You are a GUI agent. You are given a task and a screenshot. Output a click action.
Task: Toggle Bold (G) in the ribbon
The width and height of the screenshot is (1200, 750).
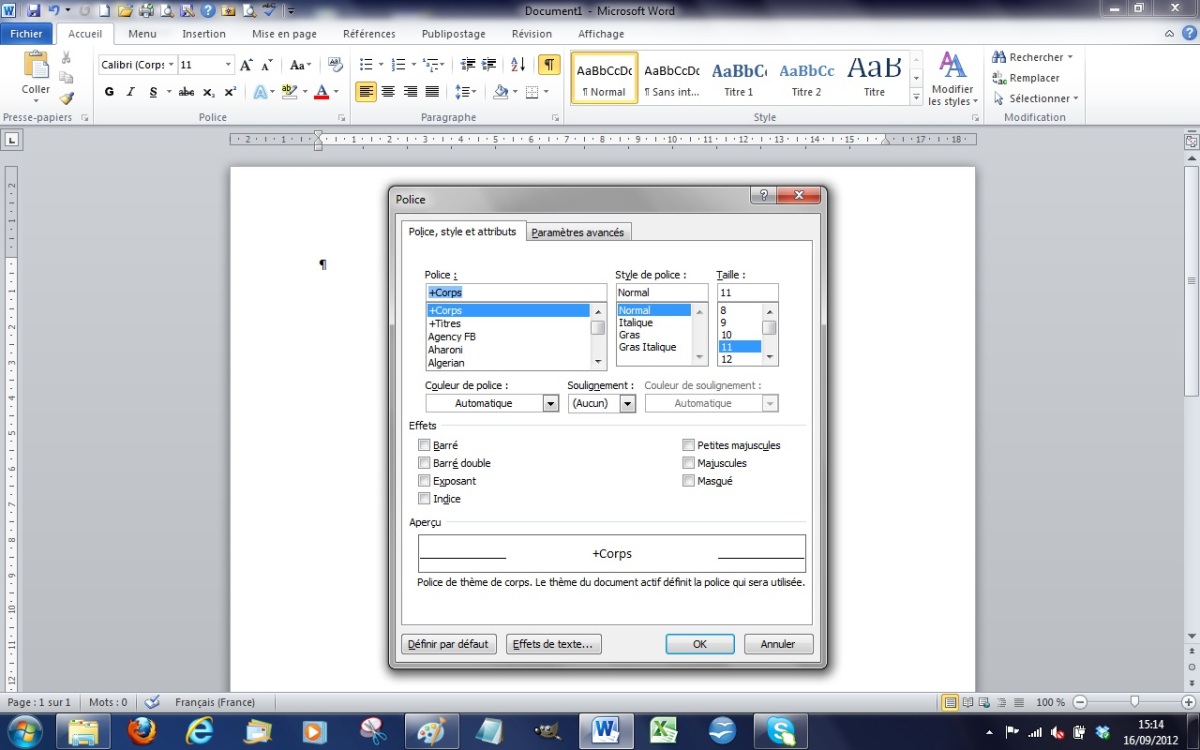tap(109, 92)
